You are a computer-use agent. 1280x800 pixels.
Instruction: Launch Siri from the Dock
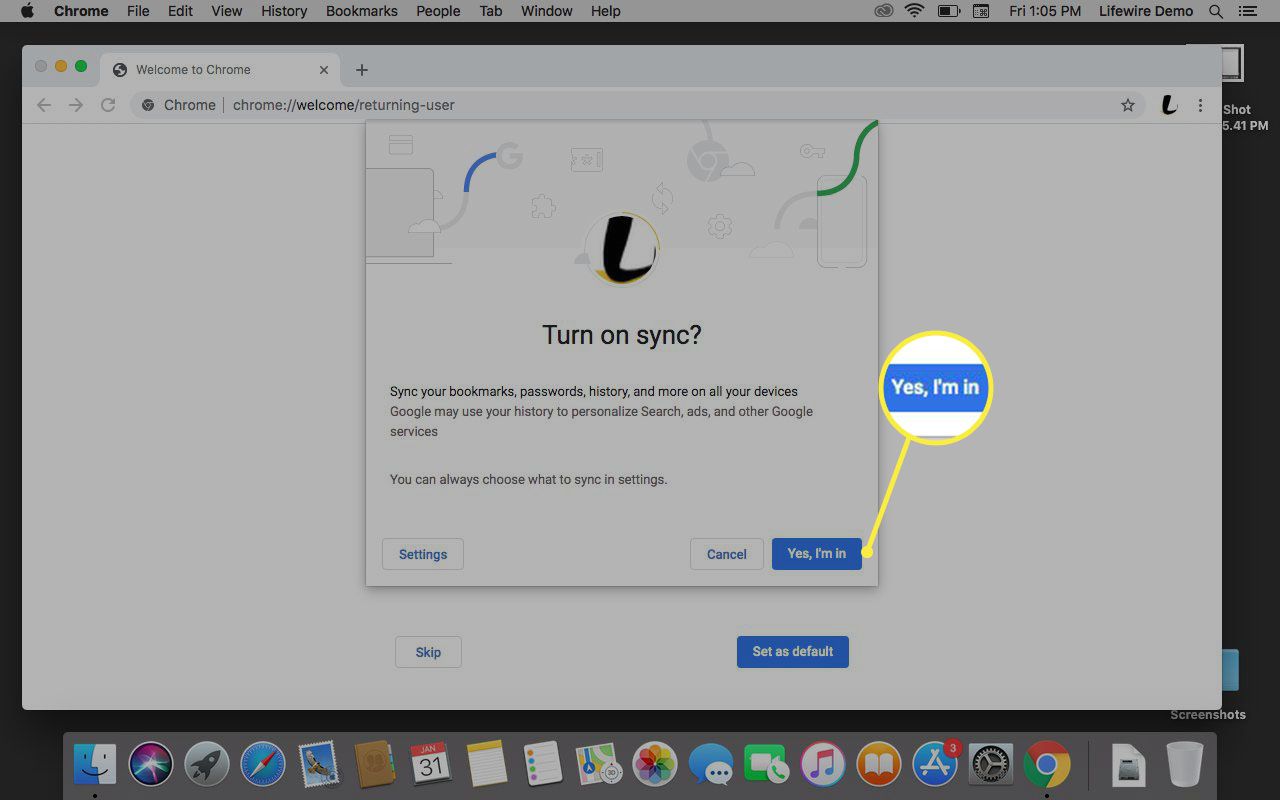[x=151, y=766]
